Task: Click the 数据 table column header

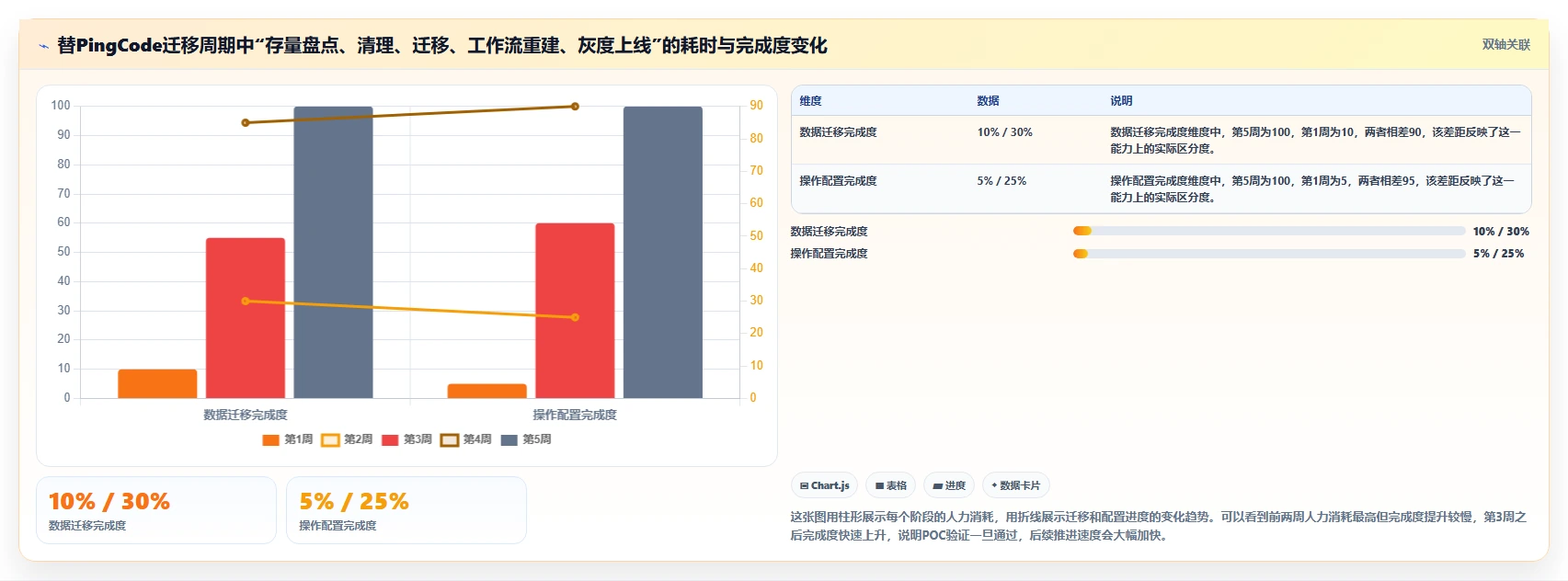Action: (x=988, y=101)
